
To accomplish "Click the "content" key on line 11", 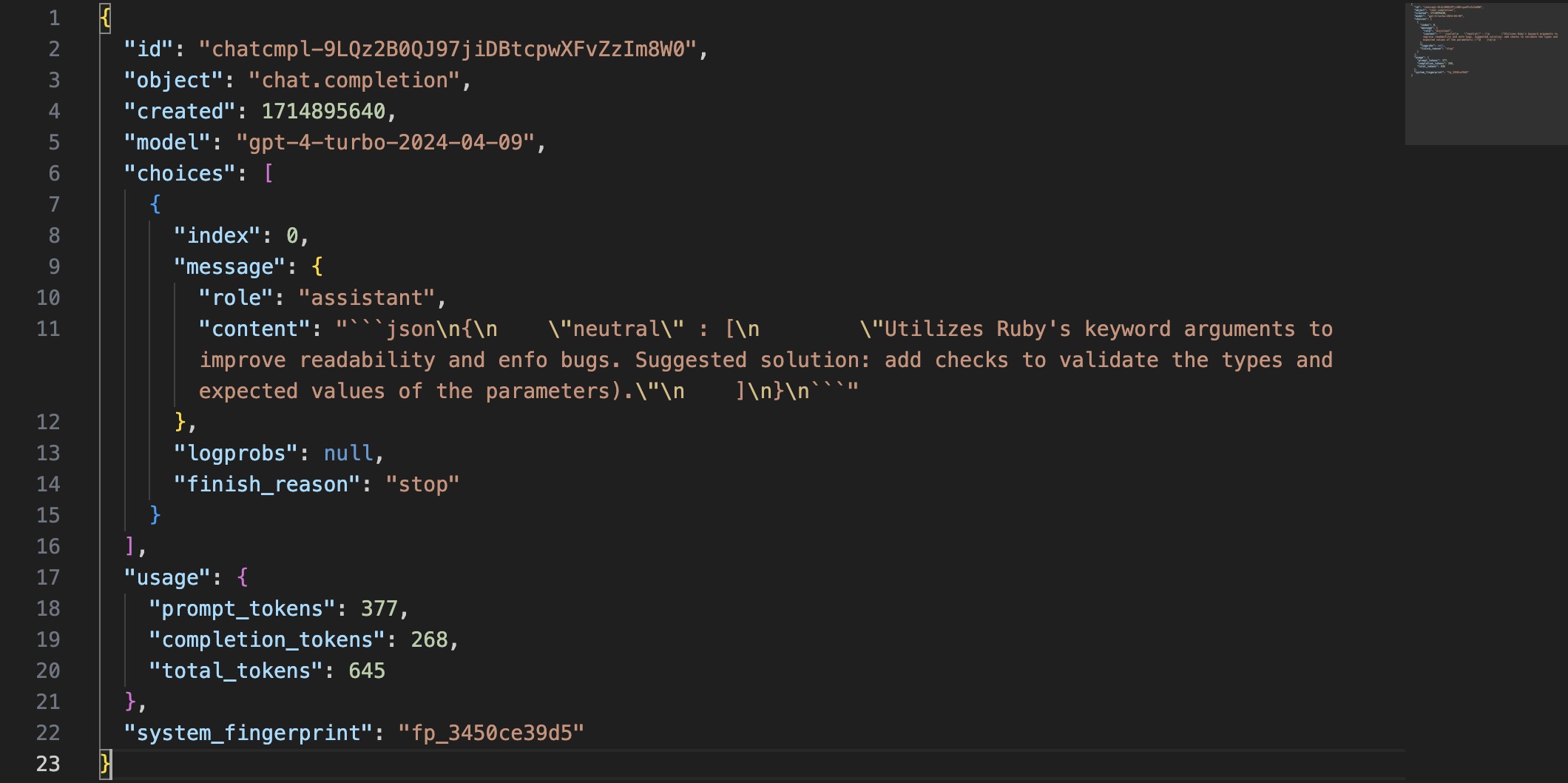I will 254,329.
